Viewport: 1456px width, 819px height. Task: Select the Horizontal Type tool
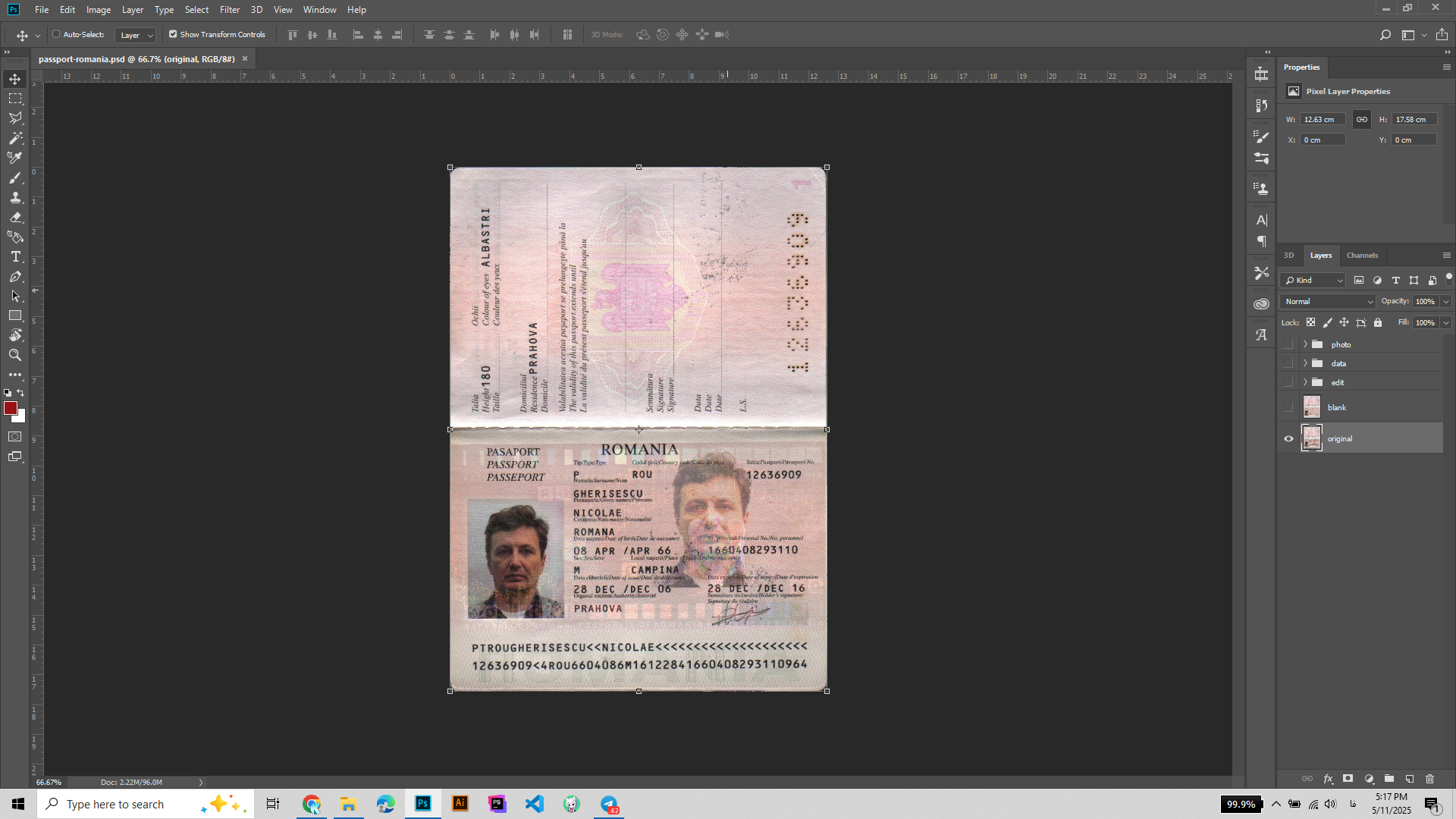(15, 257)
